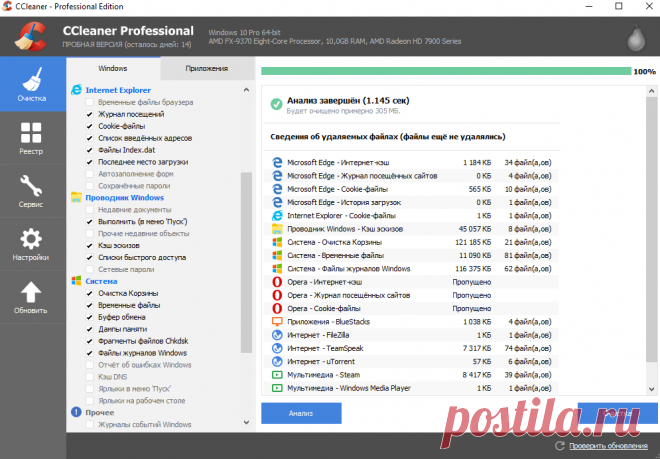This screenshot has width=660, height=459.
Task: Click the pear icon in the header
Action: click(636, 38)
